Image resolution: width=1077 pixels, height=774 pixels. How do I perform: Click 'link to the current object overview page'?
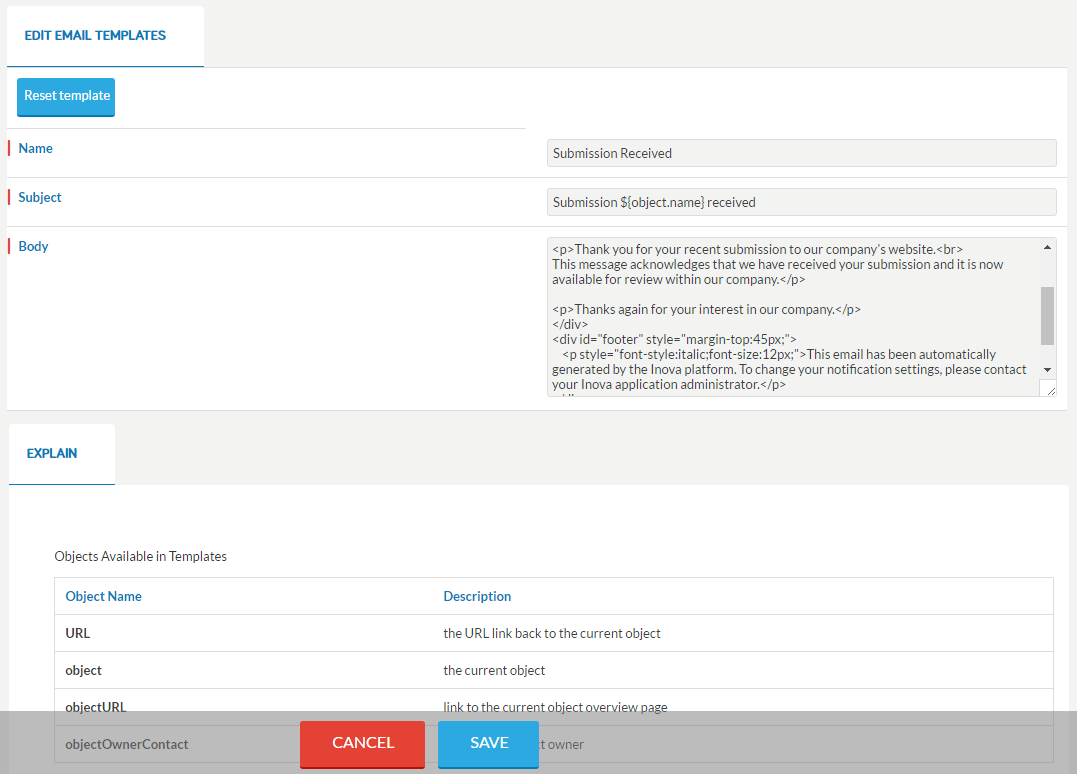pos(555,707)
